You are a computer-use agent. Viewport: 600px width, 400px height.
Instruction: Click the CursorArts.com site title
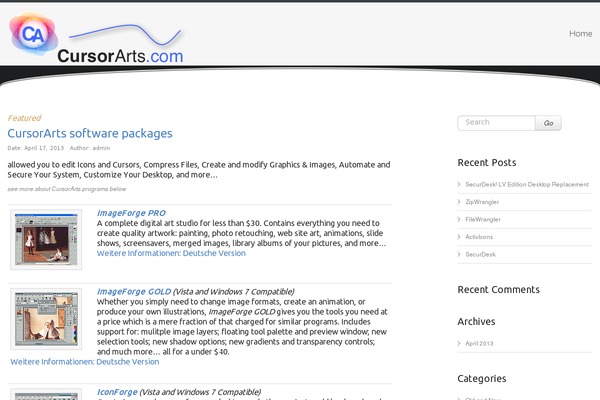[120, 56]
